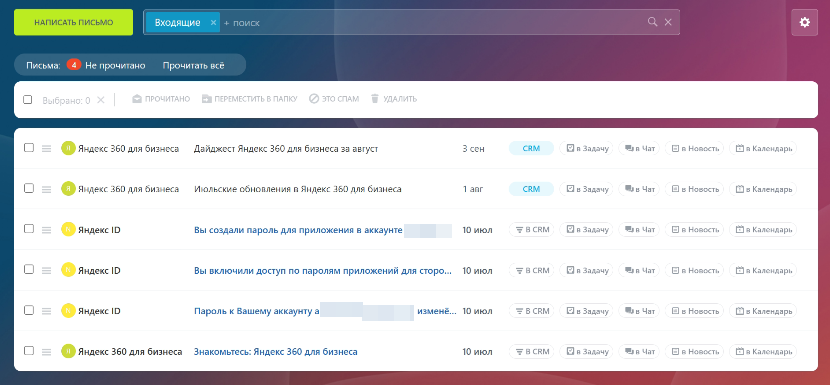Image resolution: width=830 pixels, height=385 pixels.
Task: Create task from Дайджест email (в Задачу)
Action: pyautogui.click(x=587, y=148)
